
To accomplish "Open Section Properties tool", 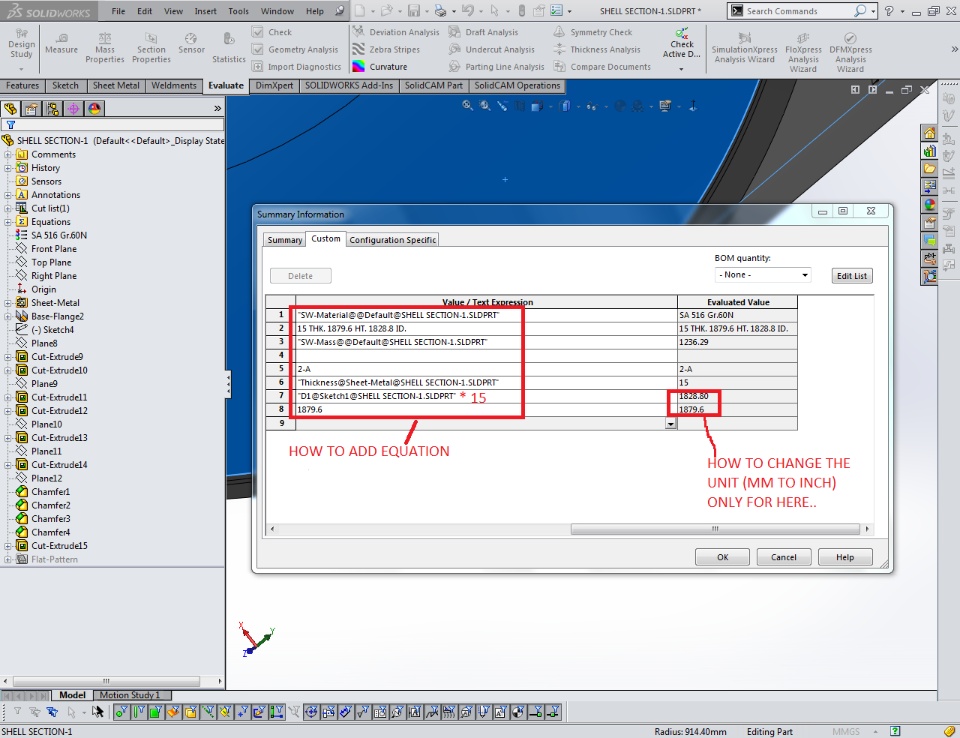I will (151, 48).
